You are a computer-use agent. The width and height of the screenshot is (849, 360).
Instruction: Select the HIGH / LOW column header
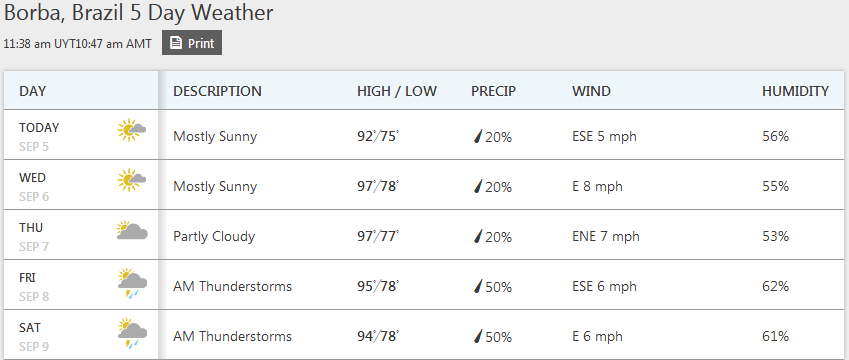point(397,91)
